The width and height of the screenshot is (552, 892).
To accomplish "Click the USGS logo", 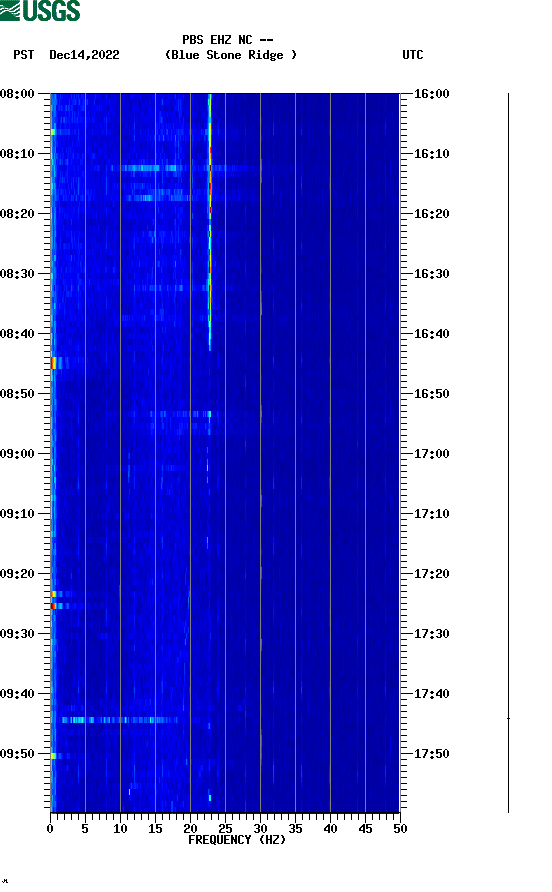I will (x=40, y=10).
